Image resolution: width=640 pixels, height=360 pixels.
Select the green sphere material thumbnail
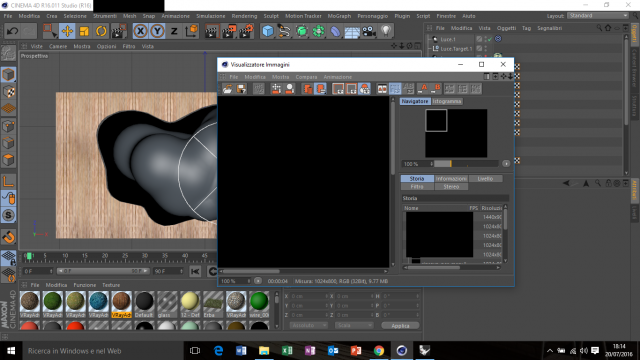[259, 301]
